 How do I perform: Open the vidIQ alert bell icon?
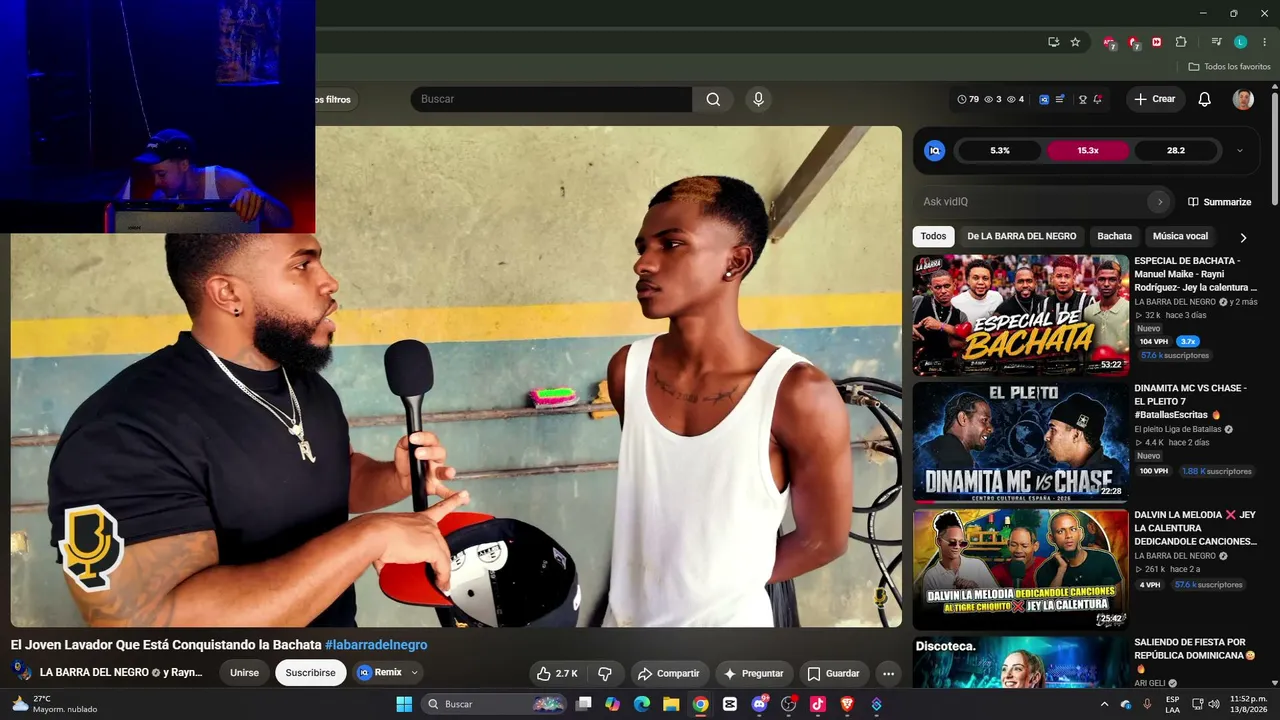click(x=1098, y=99)
